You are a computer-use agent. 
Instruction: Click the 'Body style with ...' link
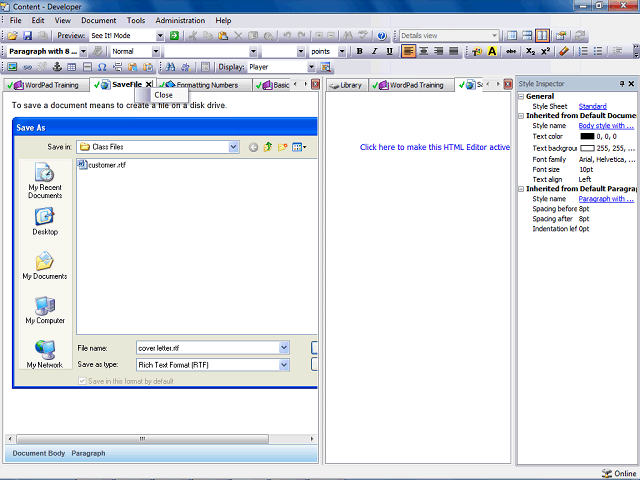(606, 126)
